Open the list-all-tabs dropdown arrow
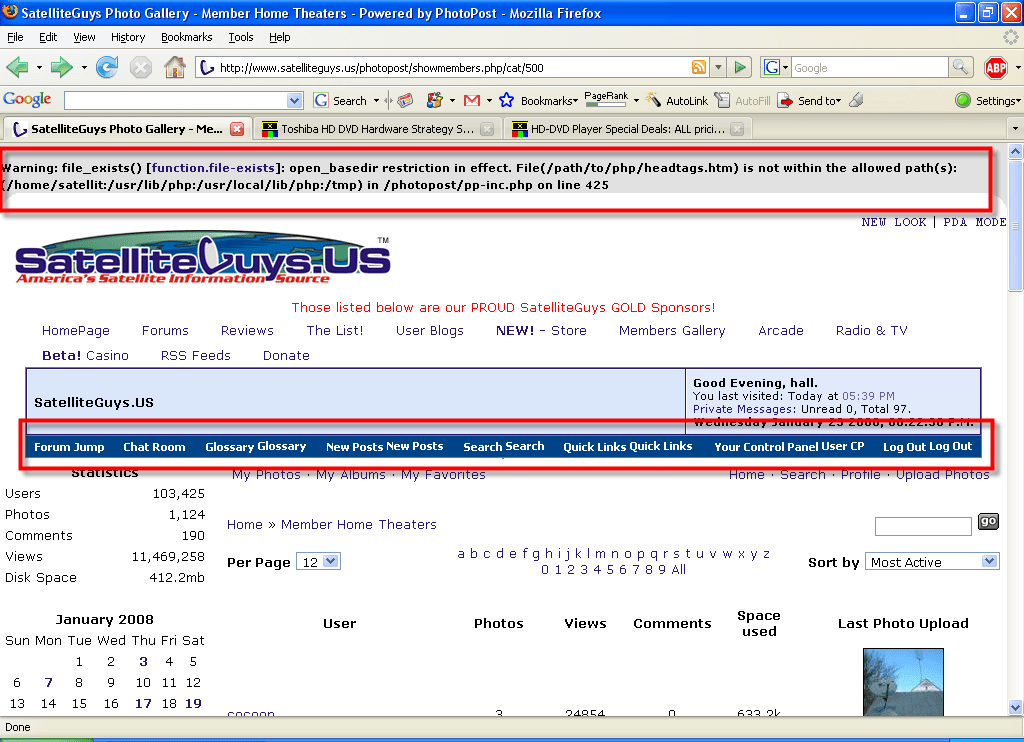 pyautogui.click(x=1015, y=129)
